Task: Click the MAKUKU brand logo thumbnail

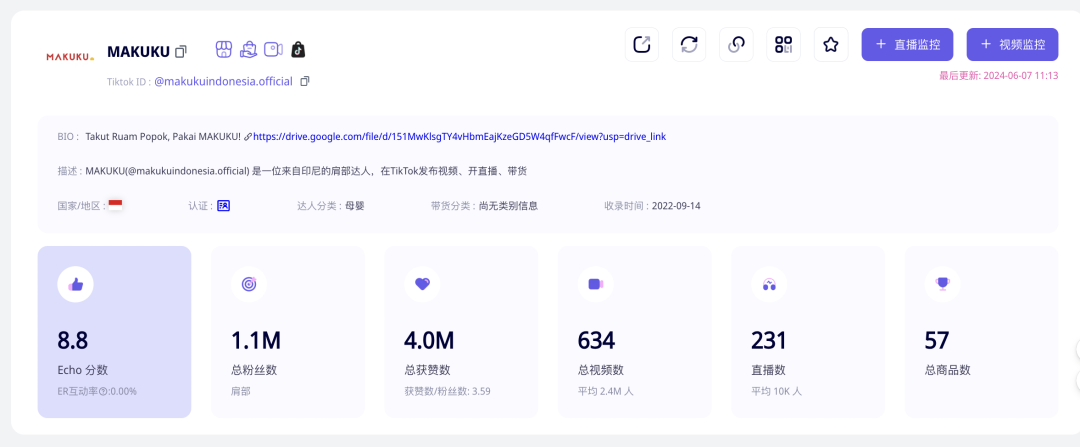Action: (x=70, y=57)
